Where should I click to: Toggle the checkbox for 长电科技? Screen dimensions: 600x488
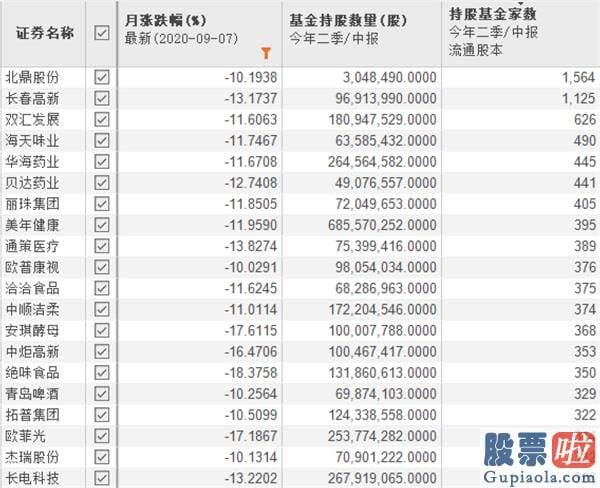[102, 478]
